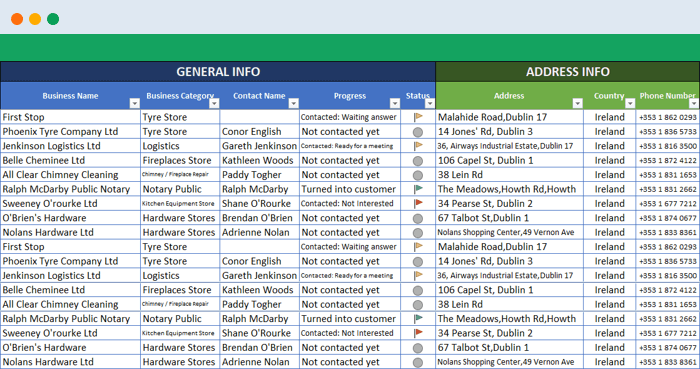The height and width of the screenshot is (369, 700).
Task: Click the red flag in the second Sweeney O'rourke row
Action: (x=418, y=333)
